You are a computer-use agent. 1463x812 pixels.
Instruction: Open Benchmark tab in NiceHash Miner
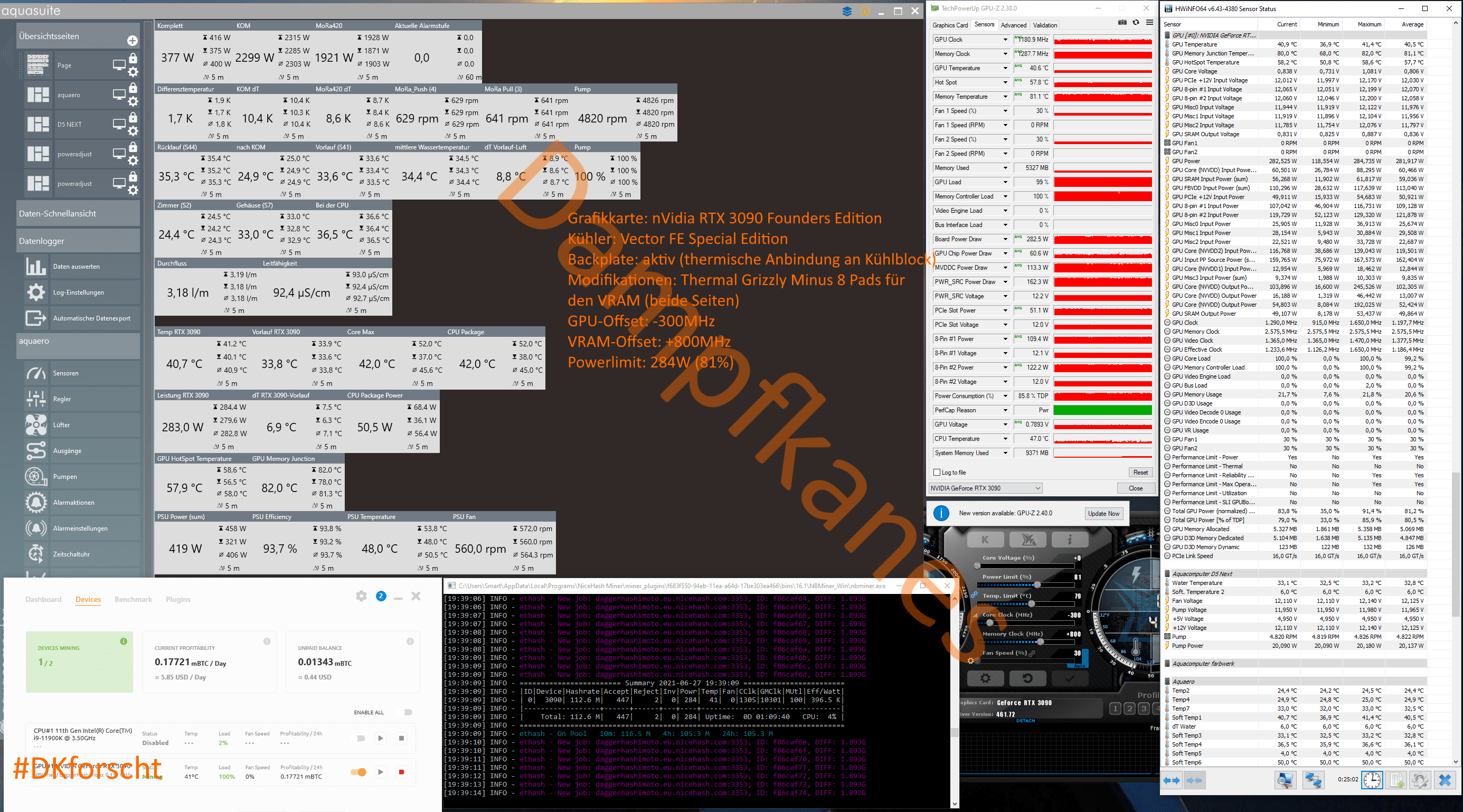click(133, 599)
